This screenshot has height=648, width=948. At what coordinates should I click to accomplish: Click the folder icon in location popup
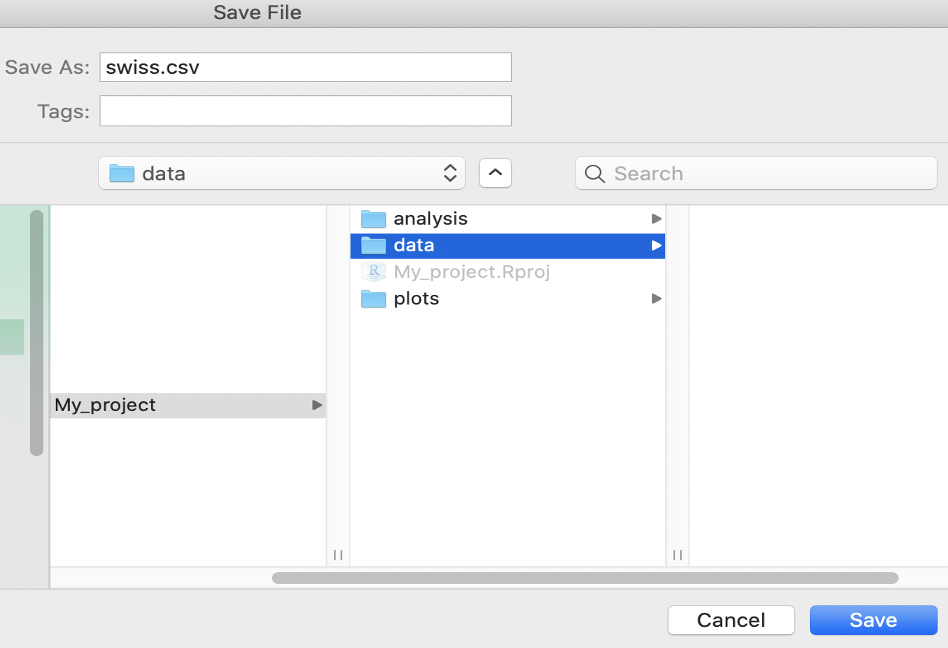[x=122, y=174]
